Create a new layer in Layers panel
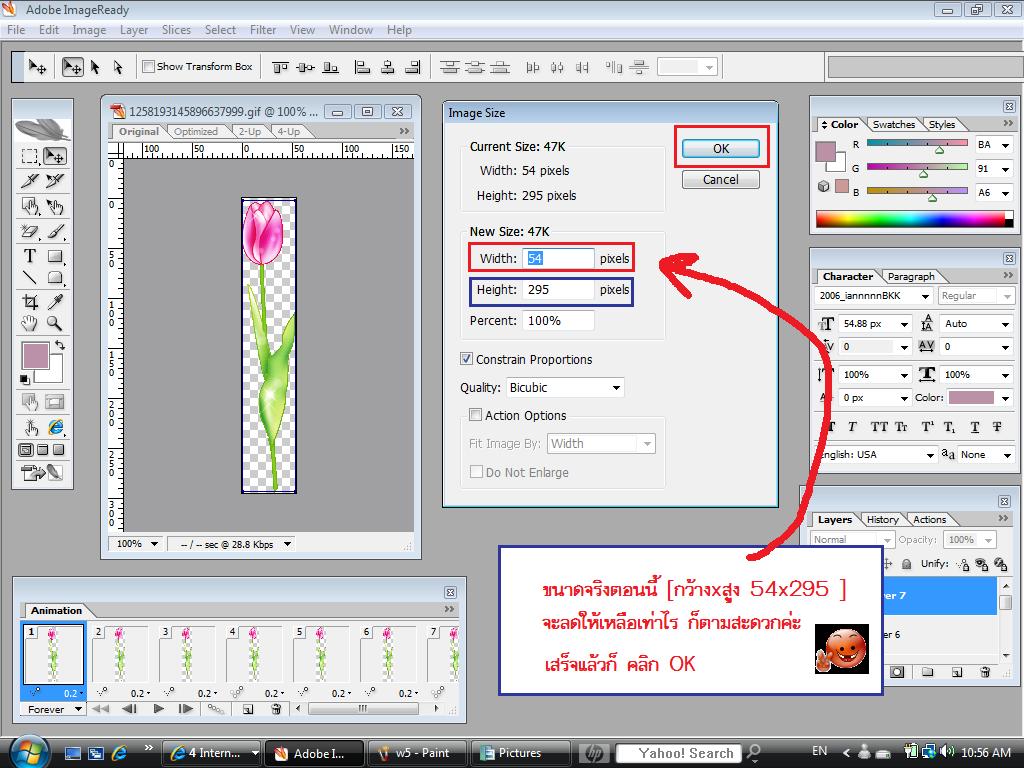Image resolution: width=1024 pixels, height=768 pixels. (x=957, y=672)
